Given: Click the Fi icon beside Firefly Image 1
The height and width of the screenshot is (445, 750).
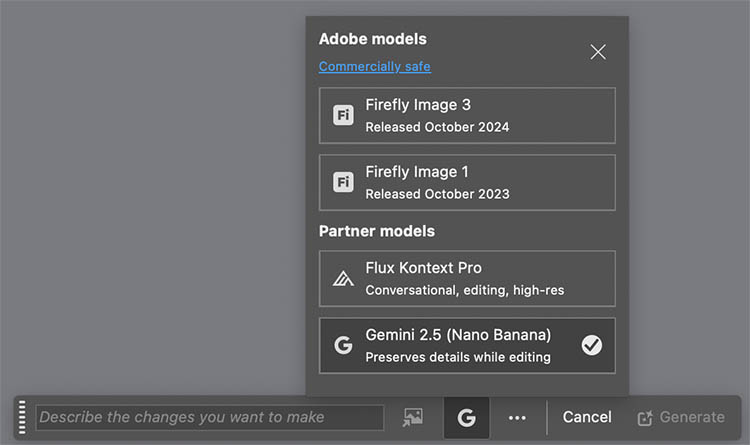Looking at the screenshot, I should click(x=343, y=182).
